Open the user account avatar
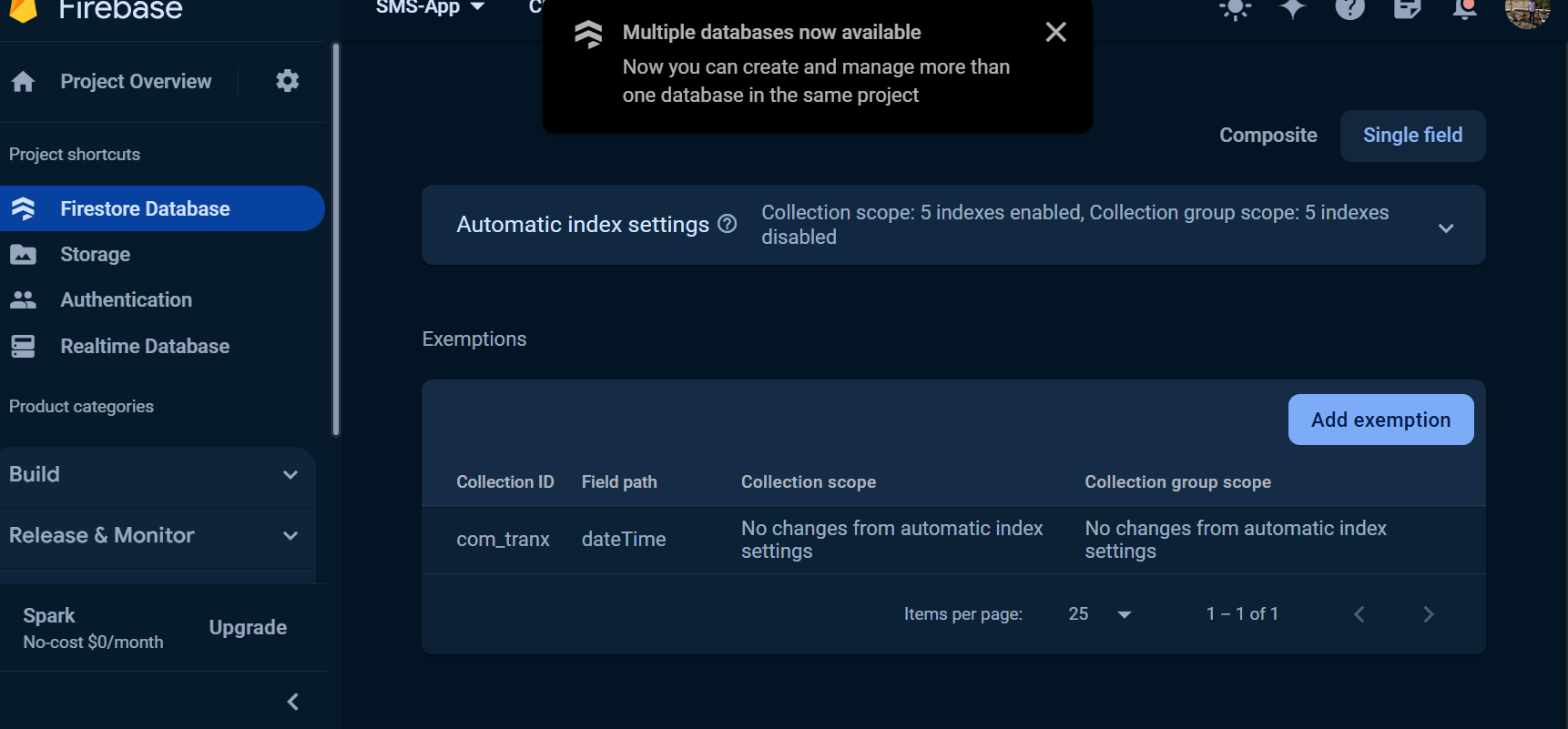The height and width of the screenshot is (729, 1568). point(1527,11)
